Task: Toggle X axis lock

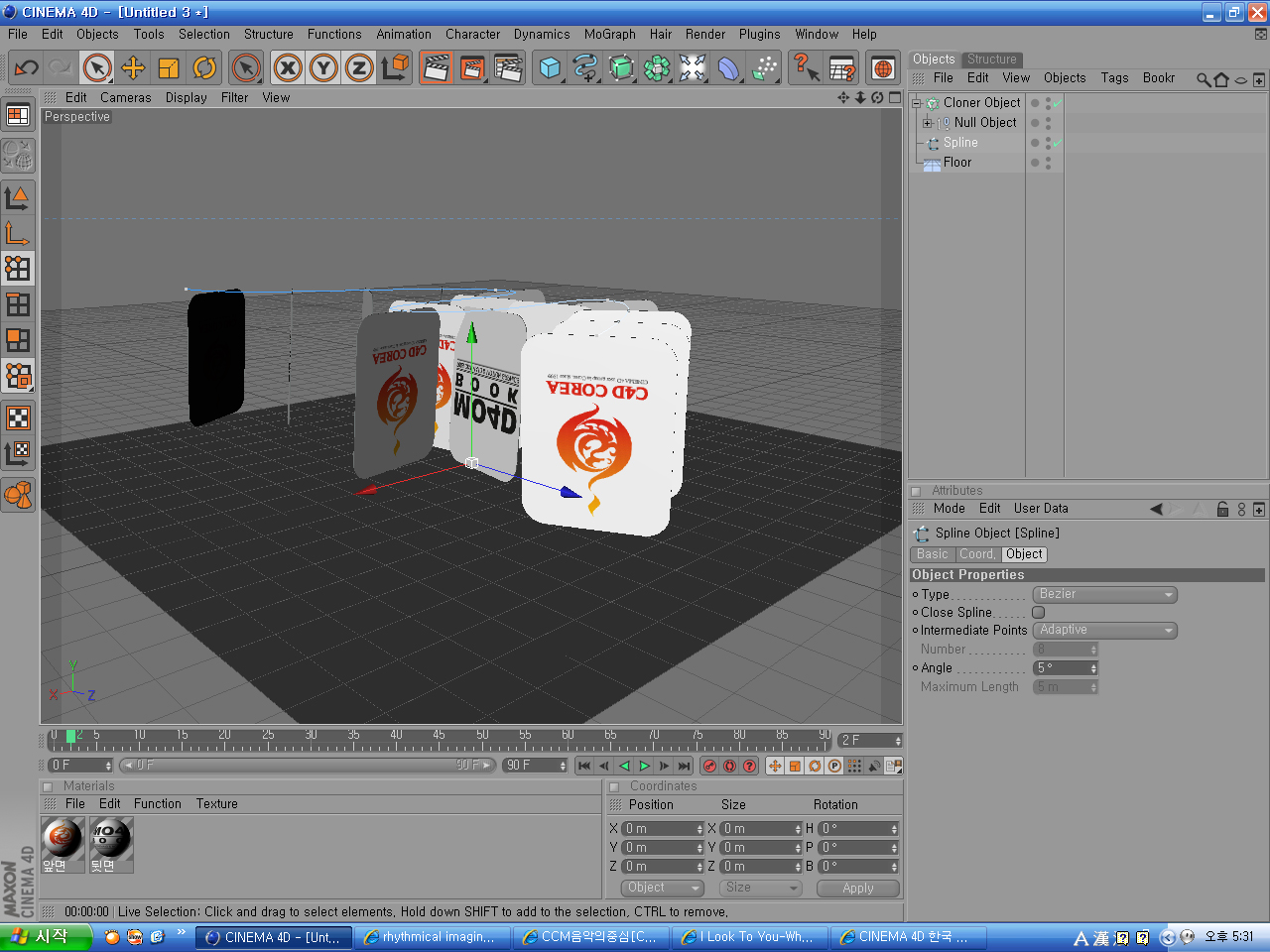Action: pyautogui.click(x=288, y=68)
